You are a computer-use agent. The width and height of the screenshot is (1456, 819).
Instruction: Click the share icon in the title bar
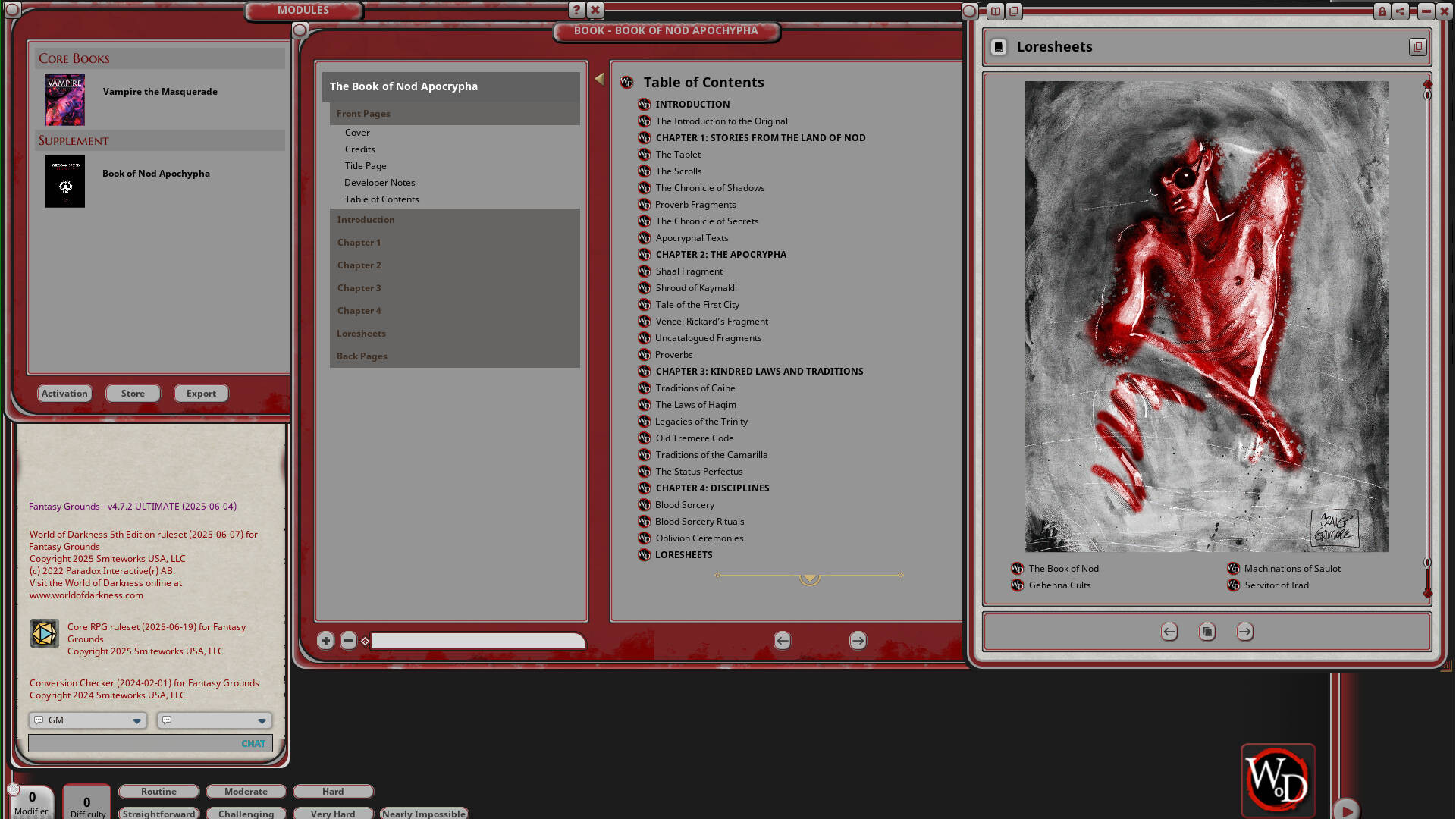pos(1399,11)
